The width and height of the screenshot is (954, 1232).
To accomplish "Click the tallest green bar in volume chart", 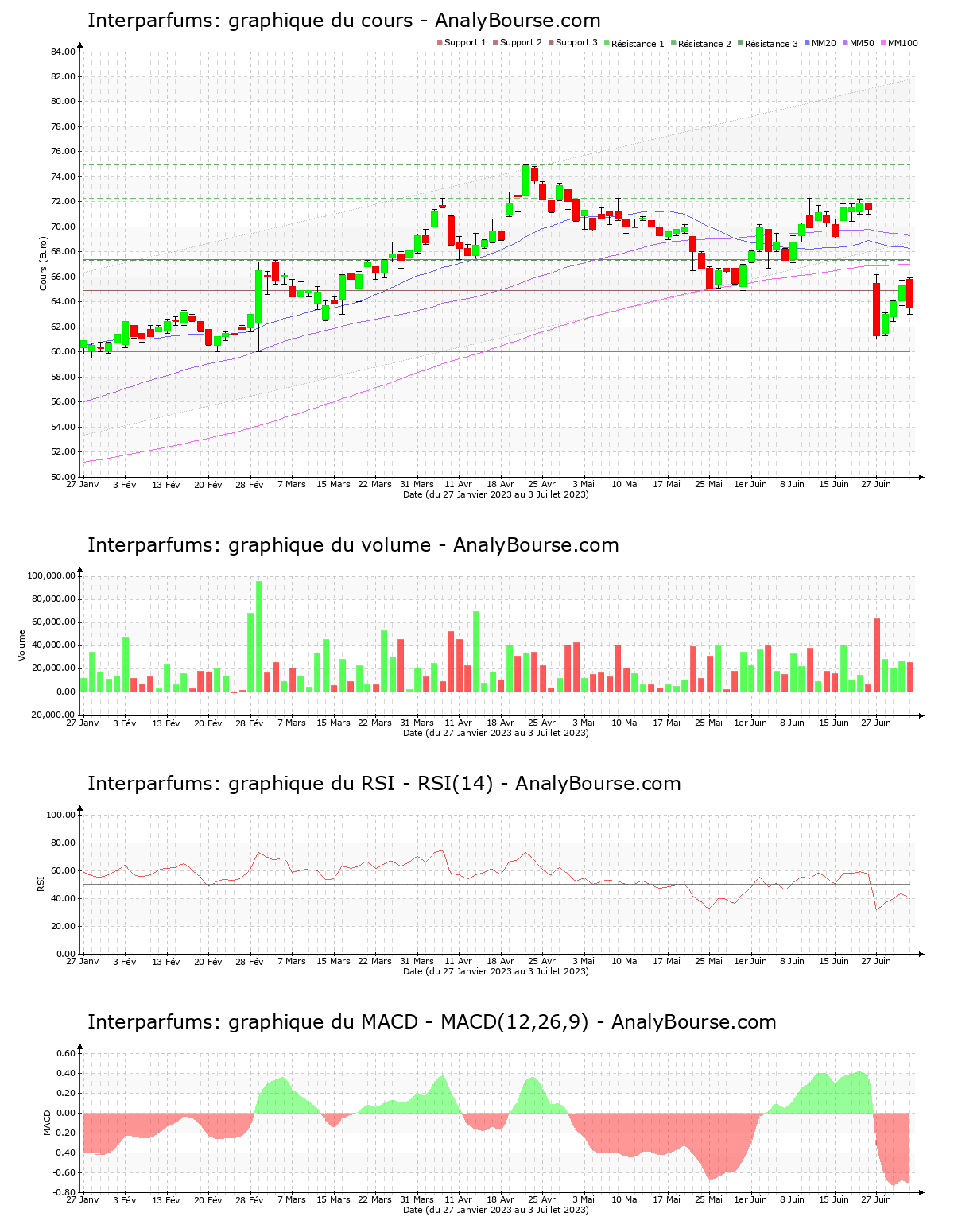I will [x=259, y=637].
